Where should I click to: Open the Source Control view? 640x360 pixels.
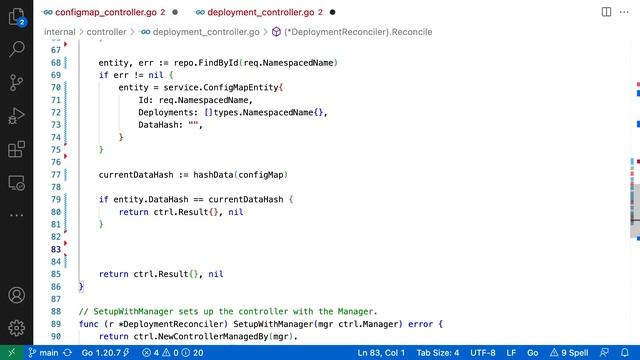pyautogui.click(x=16, y=82)
